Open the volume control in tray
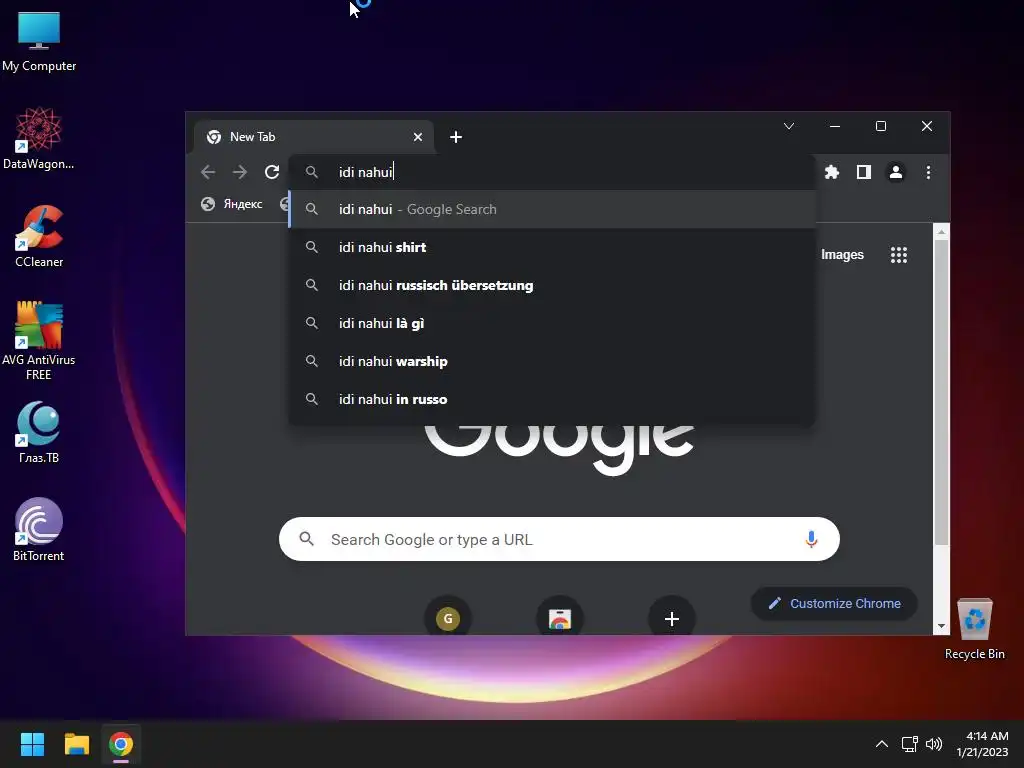 (x=934, y=744)
